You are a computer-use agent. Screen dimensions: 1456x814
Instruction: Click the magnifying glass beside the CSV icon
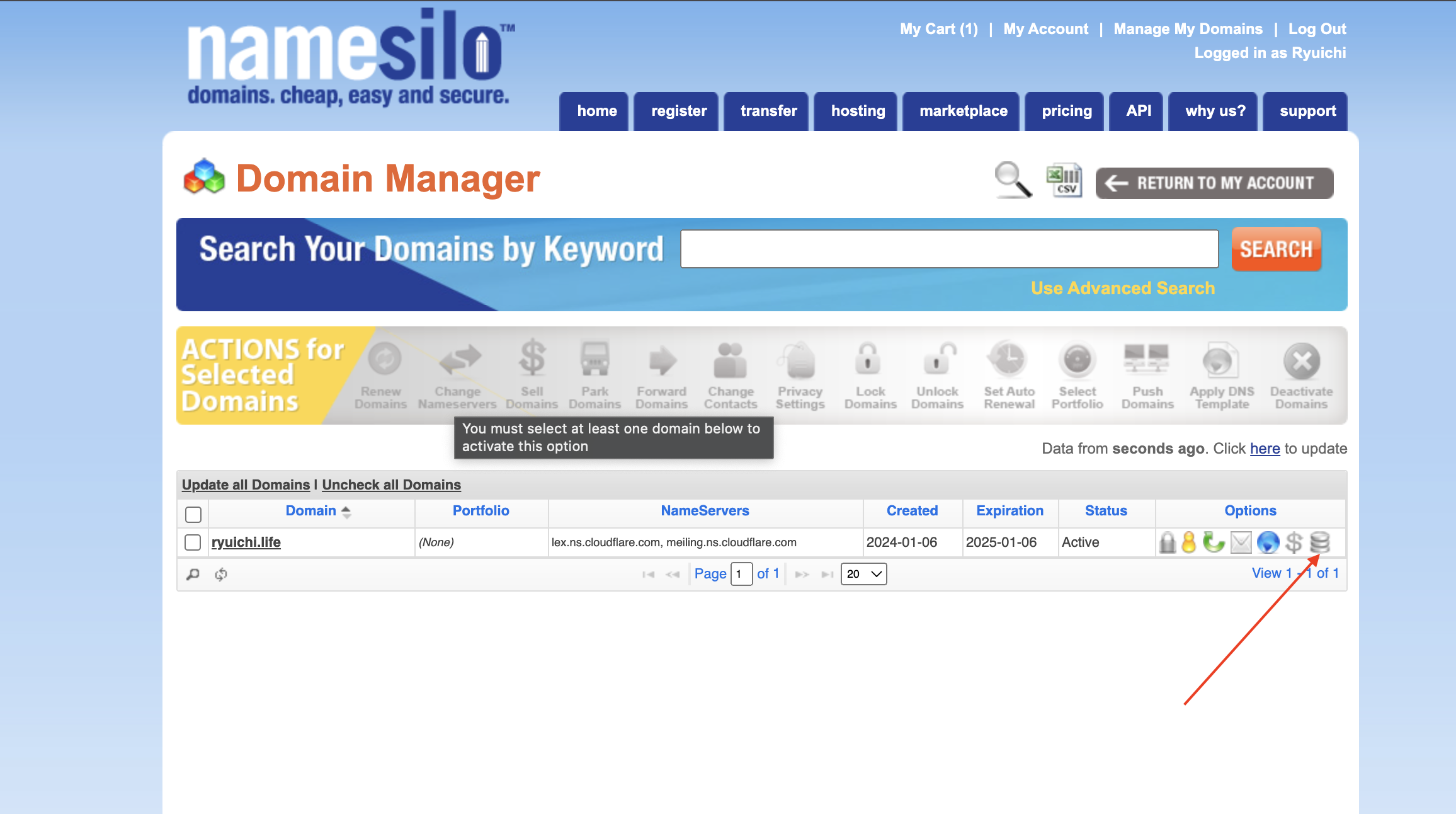coord(1013,180)
